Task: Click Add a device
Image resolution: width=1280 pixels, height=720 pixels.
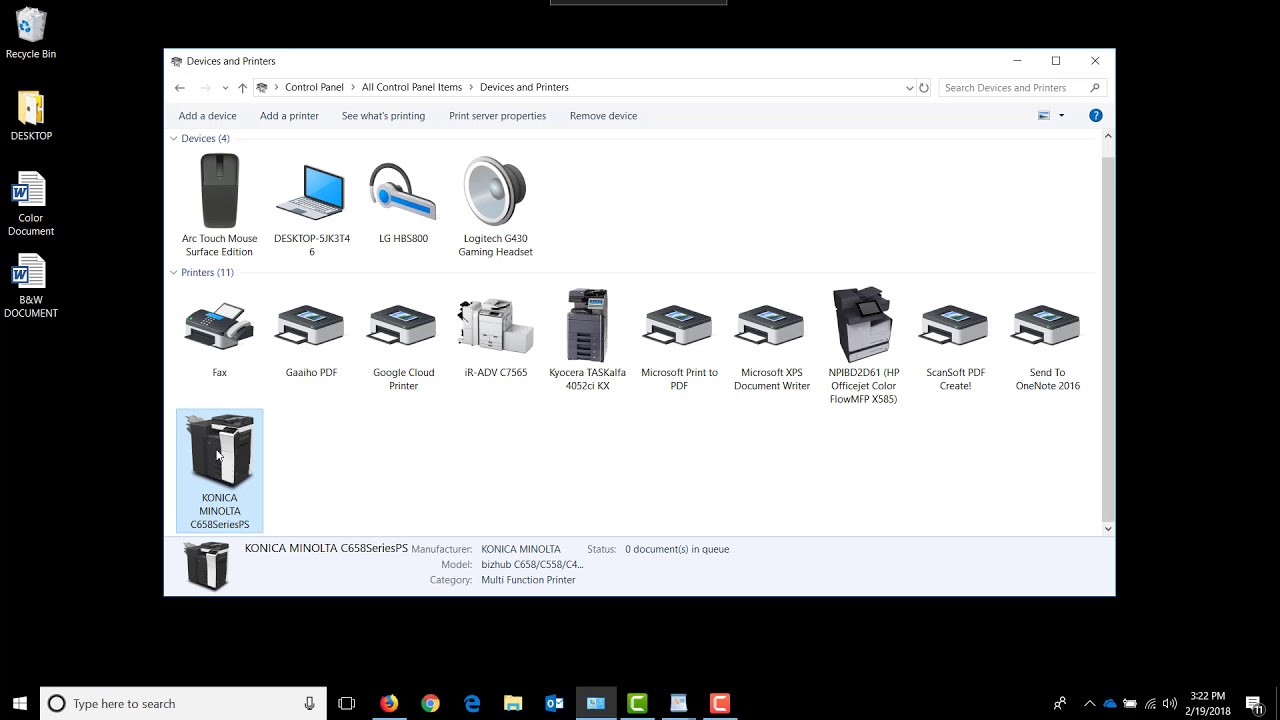Action: pyautogui.click(x=208, y=116)
